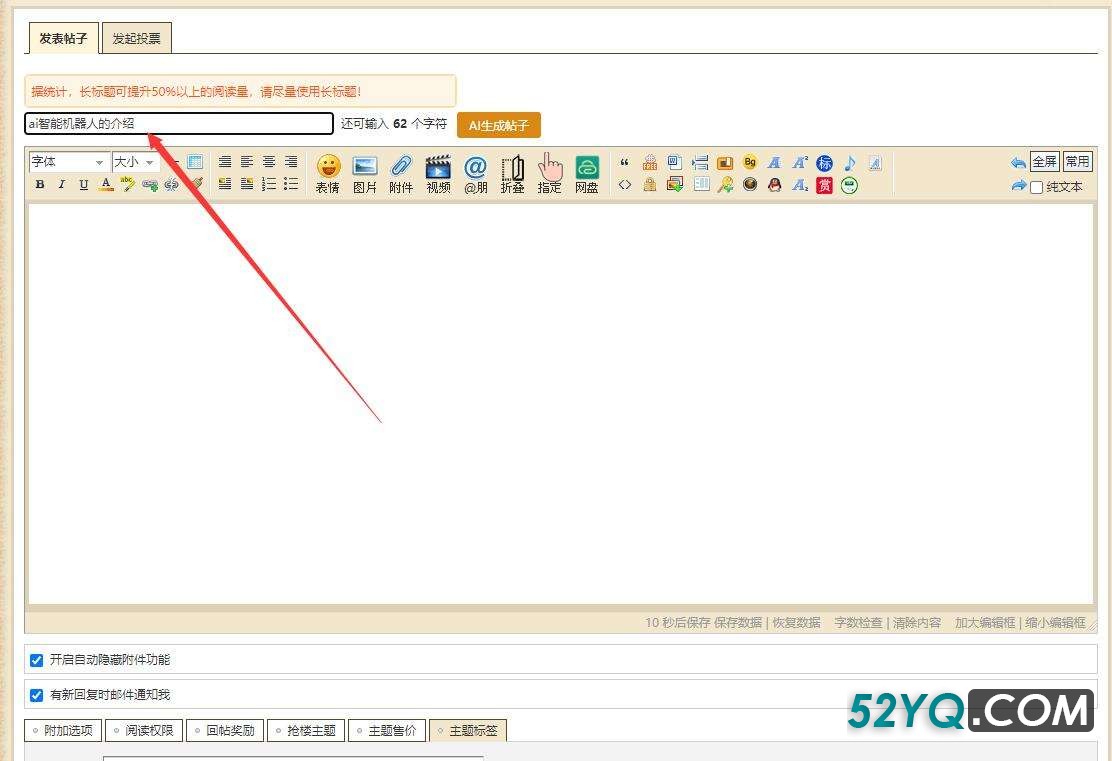Image resolution: width=1112 pixels, height=761 pixels.
Task: Select the 主题售价 tab
Action: 386,731
